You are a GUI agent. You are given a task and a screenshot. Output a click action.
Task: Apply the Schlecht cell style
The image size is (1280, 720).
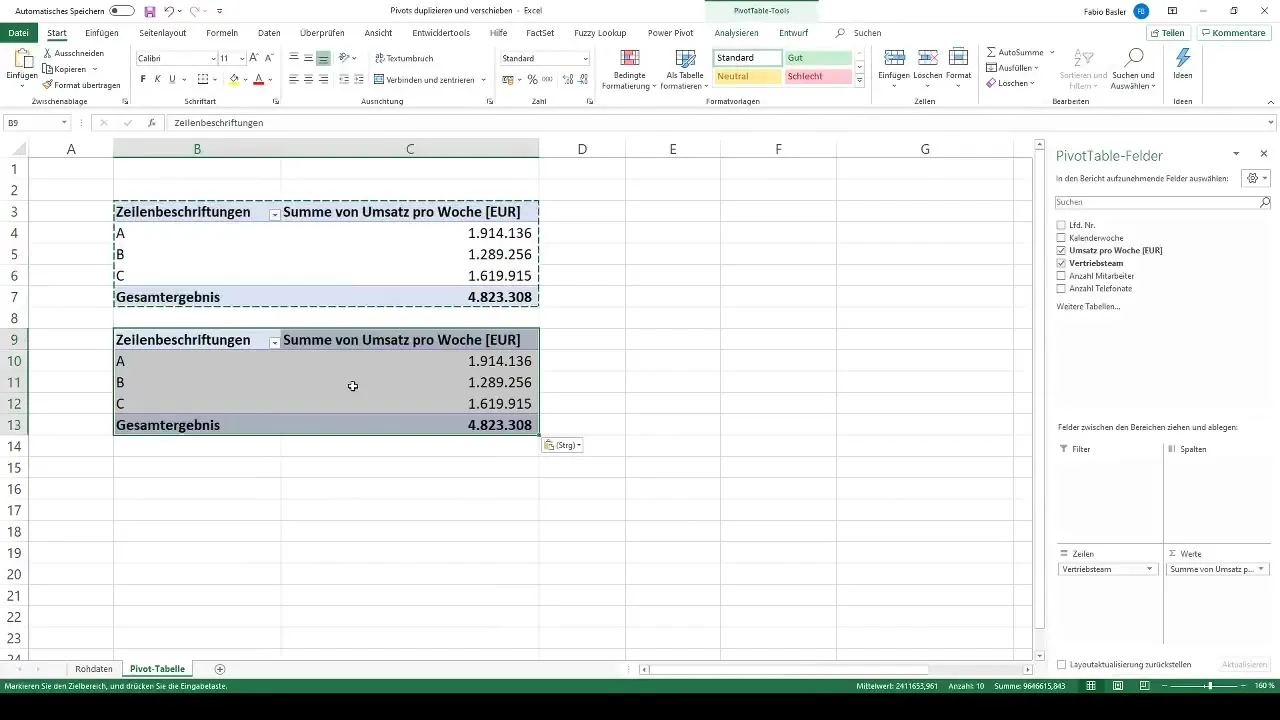(818, 77)
